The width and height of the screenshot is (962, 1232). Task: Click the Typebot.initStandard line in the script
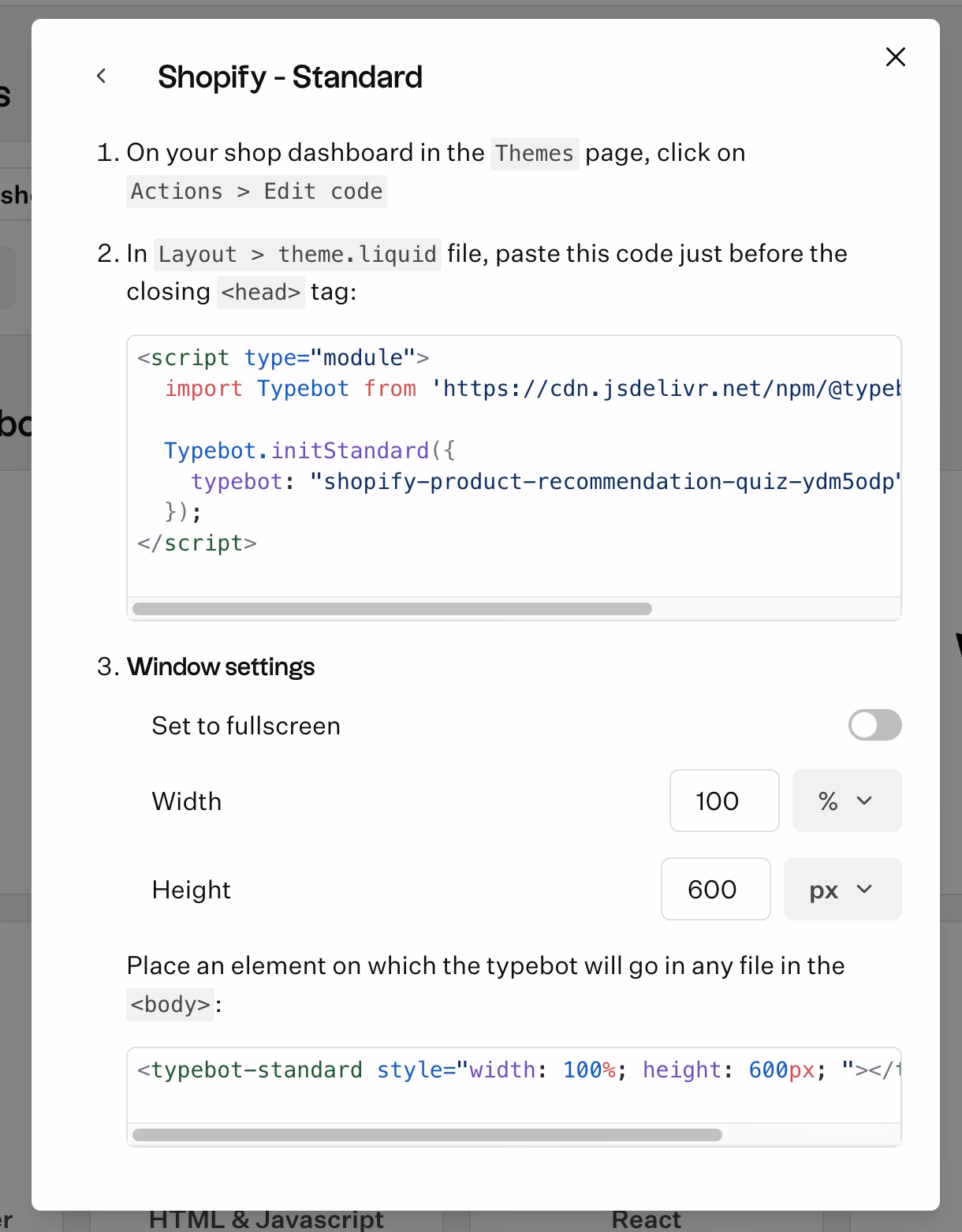point(309,450)
